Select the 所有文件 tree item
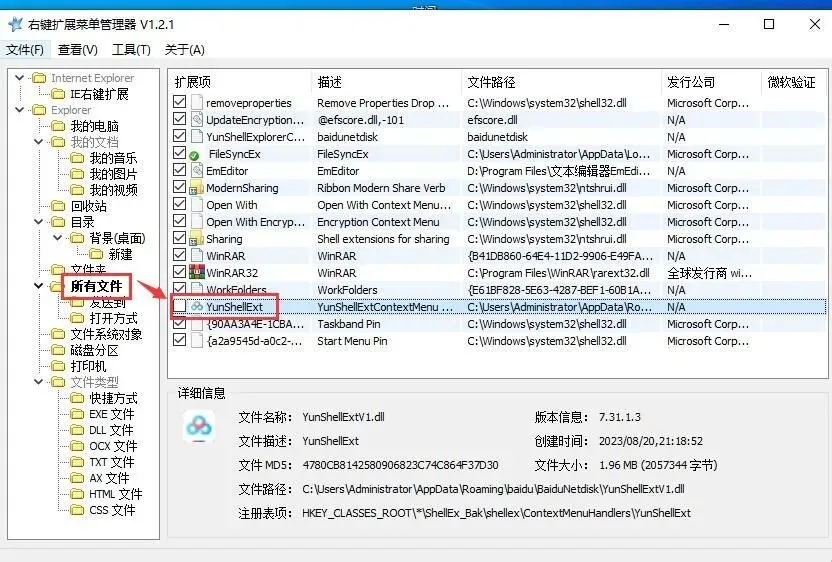Viewport: 832px width, 562px height. (96, 286)
